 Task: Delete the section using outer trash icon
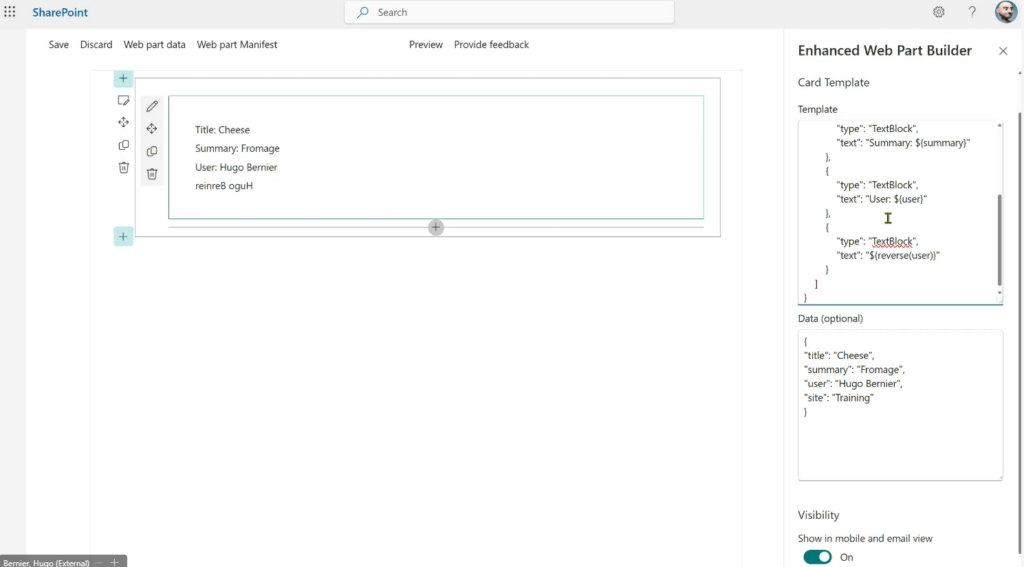[x=123, y=167]
